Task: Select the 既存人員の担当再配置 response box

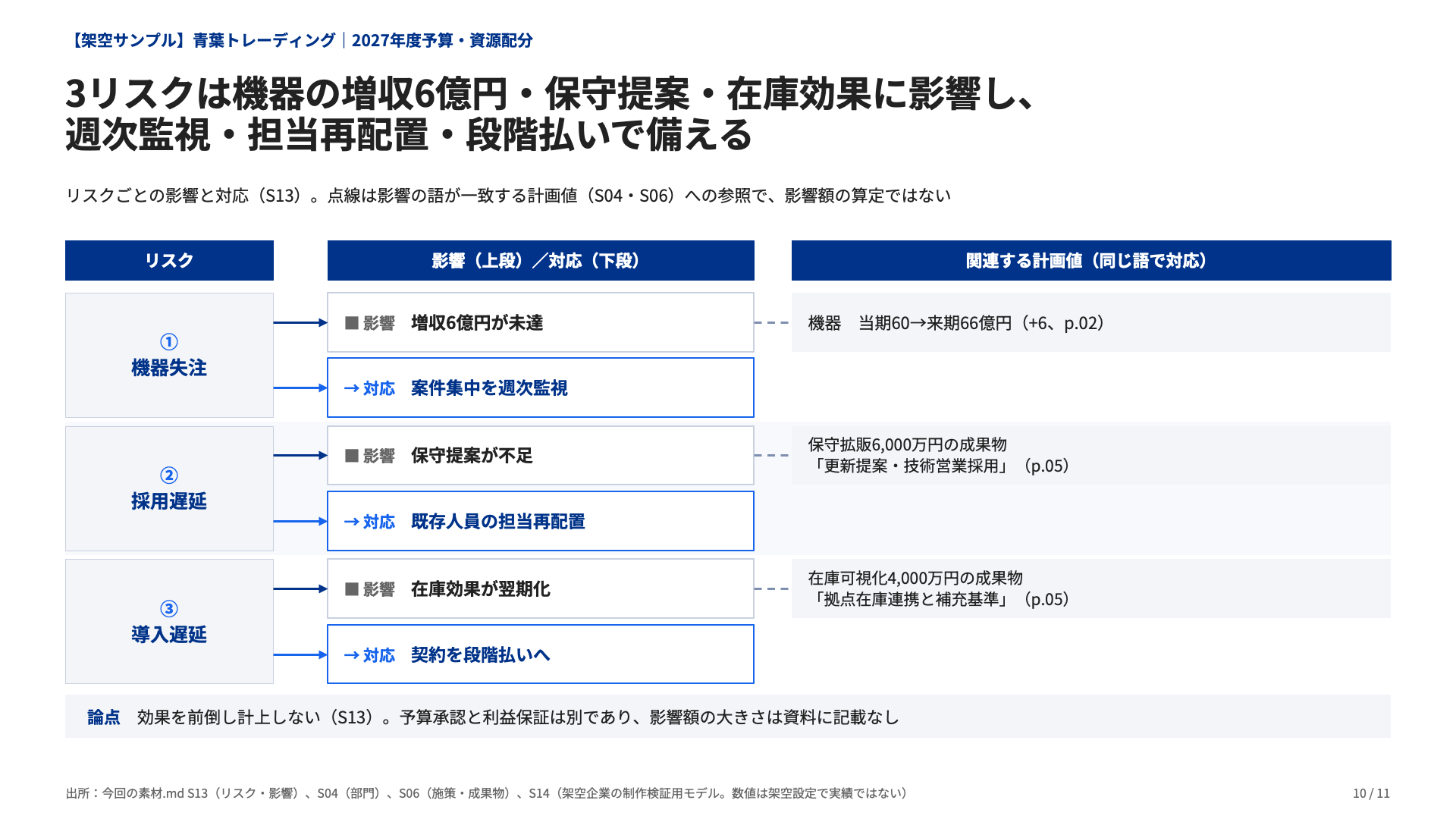Action: (x=541, y=521)
